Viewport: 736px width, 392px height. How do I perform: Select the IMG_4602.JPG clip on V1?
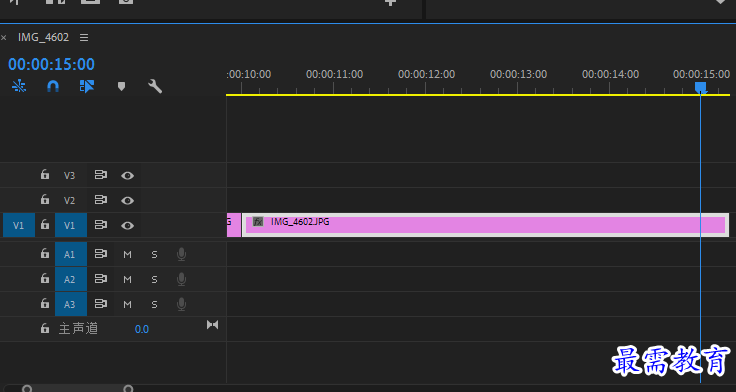click(485, 225)
